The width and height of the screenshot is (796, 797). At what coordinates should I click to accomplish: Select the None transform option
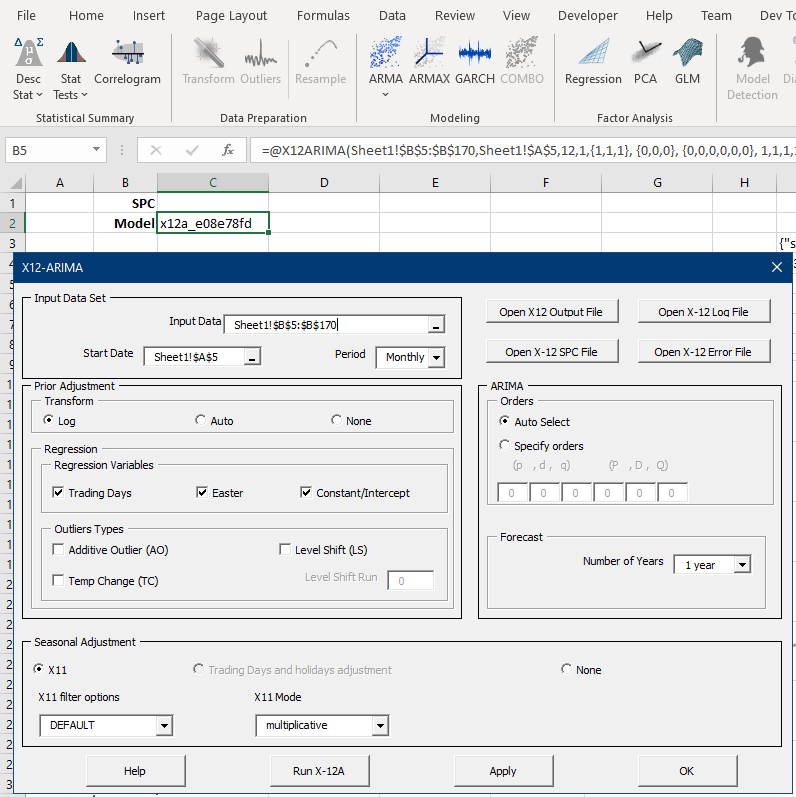(336, 420)
